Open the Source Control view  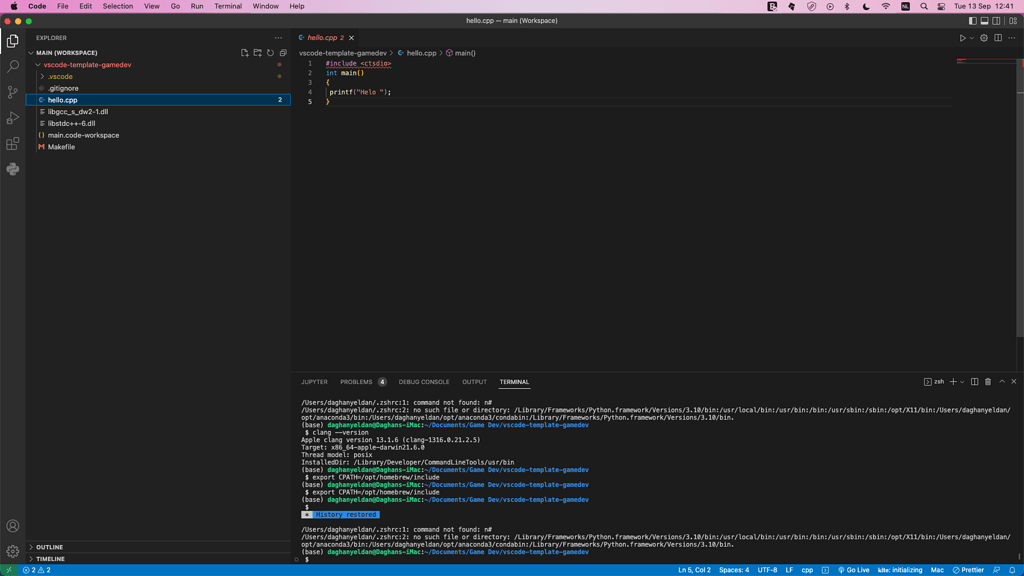pos(12,92)
